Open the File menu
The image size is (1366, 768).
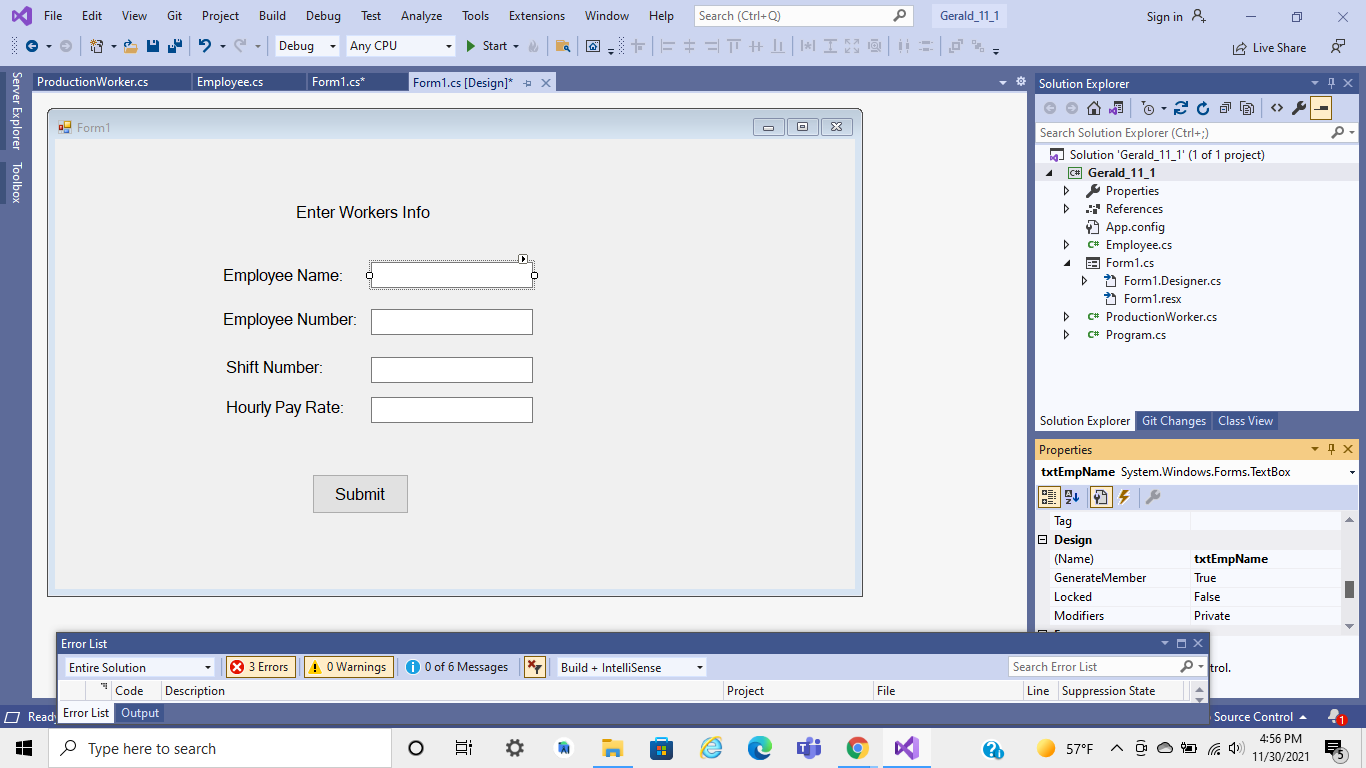pos(53,16)
